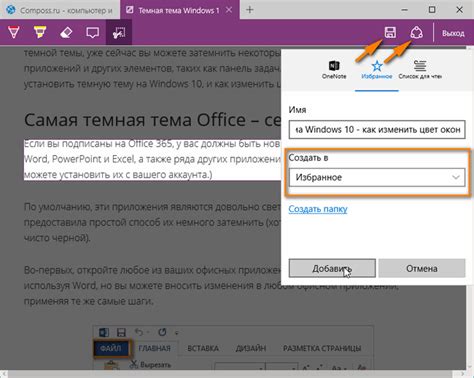Maximize the browser window
This screenshot has height=378, width=474.
pos(432,10)
